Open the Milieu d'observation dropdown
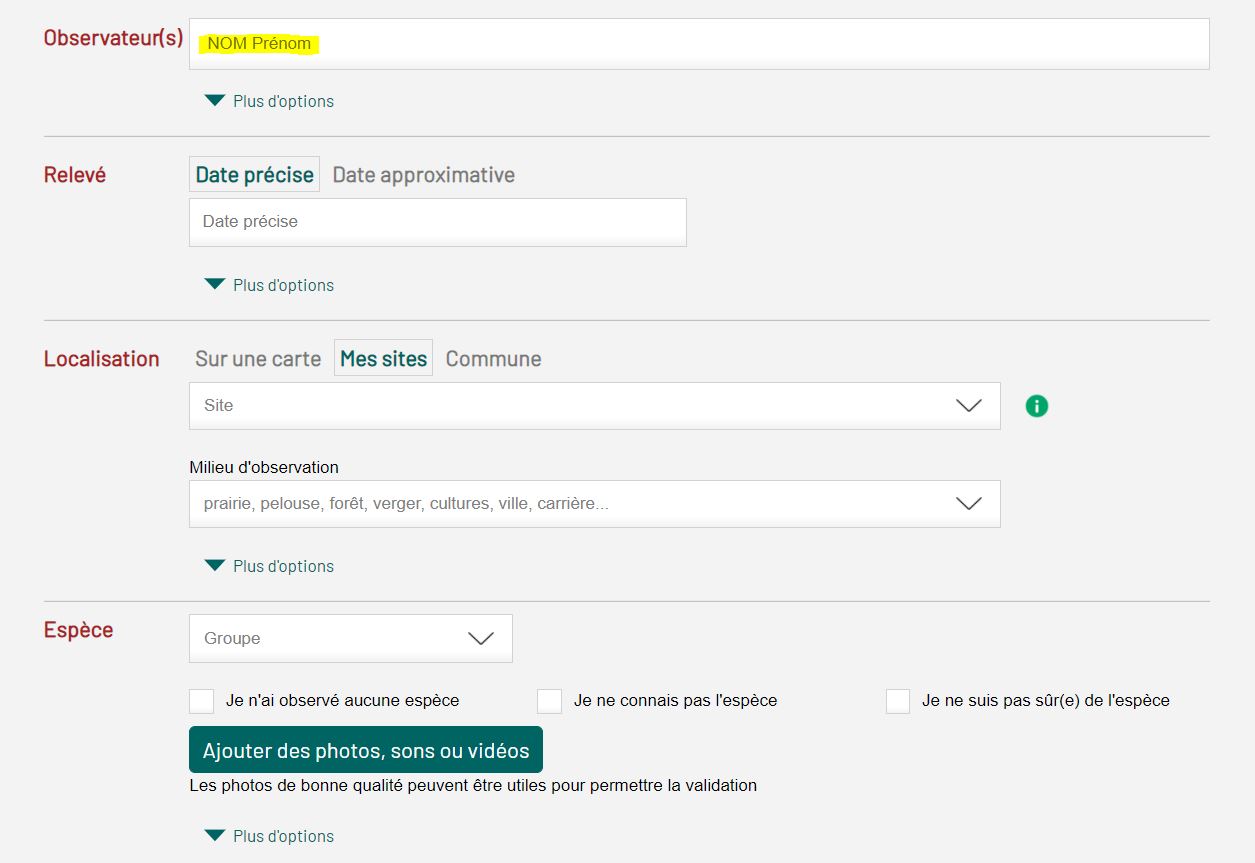Image resolution: width=1255 pixels, height=863 pixels. tap(594, 504)
